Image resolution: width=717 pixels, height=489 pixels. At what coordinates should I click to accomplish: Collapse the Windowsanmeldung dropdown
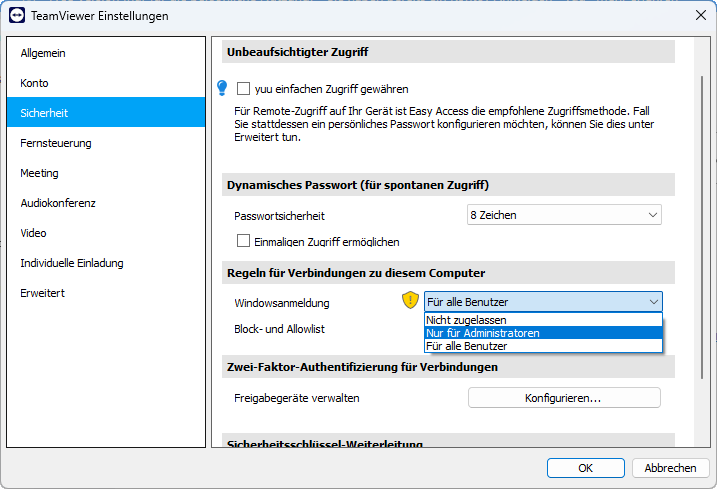click(x=654, y=301)
